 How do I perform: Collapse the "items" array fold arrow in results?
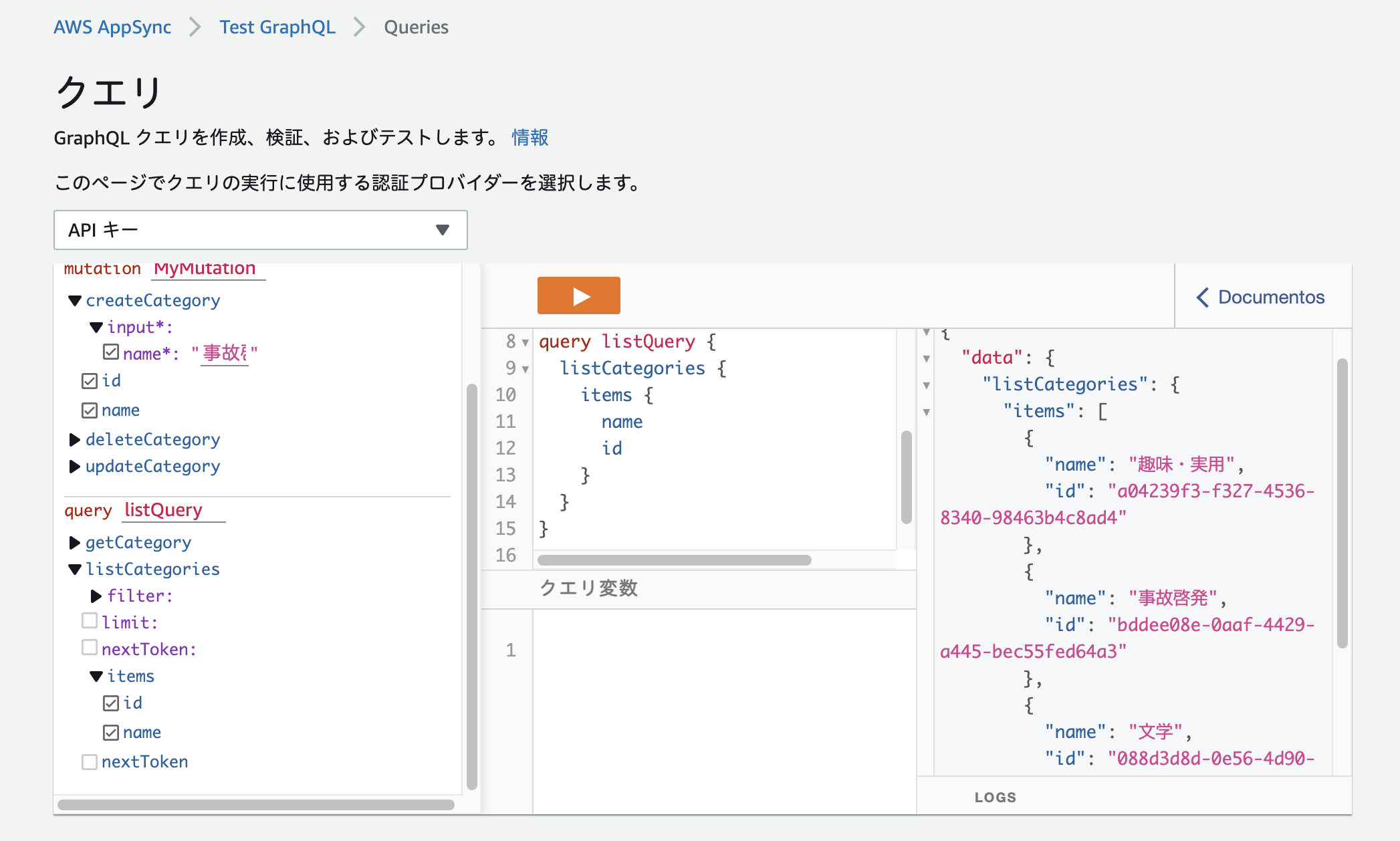927,412
